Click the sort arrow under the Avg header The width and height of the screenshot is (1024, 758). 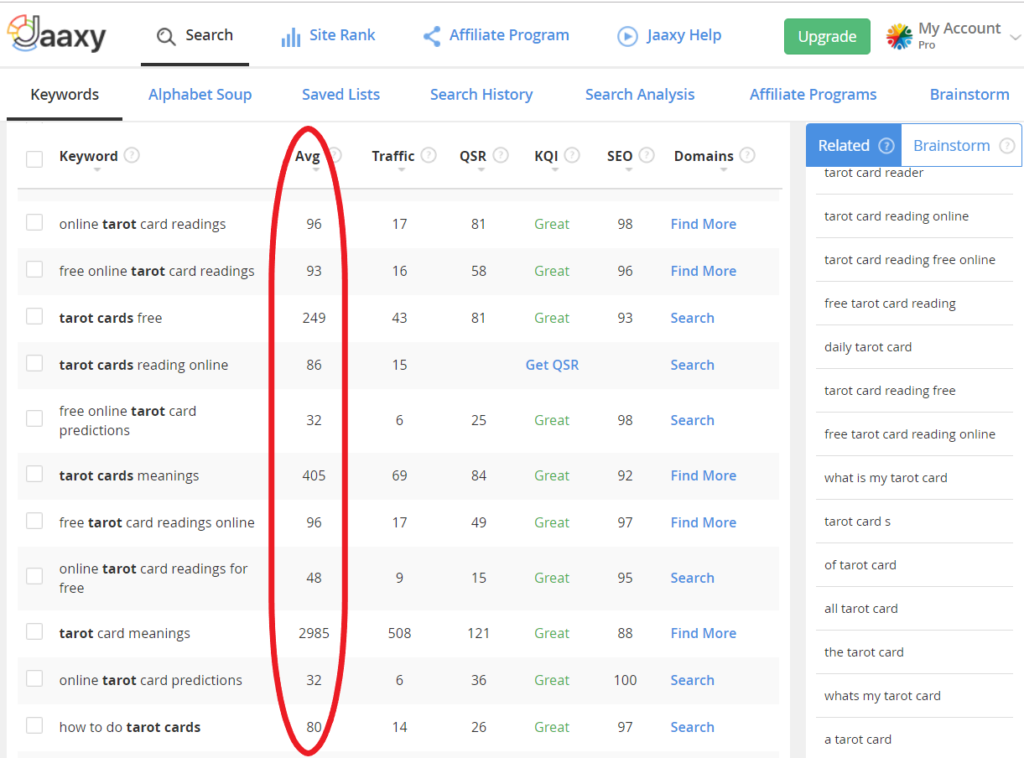pyautogui.click(x=316, y=170)
